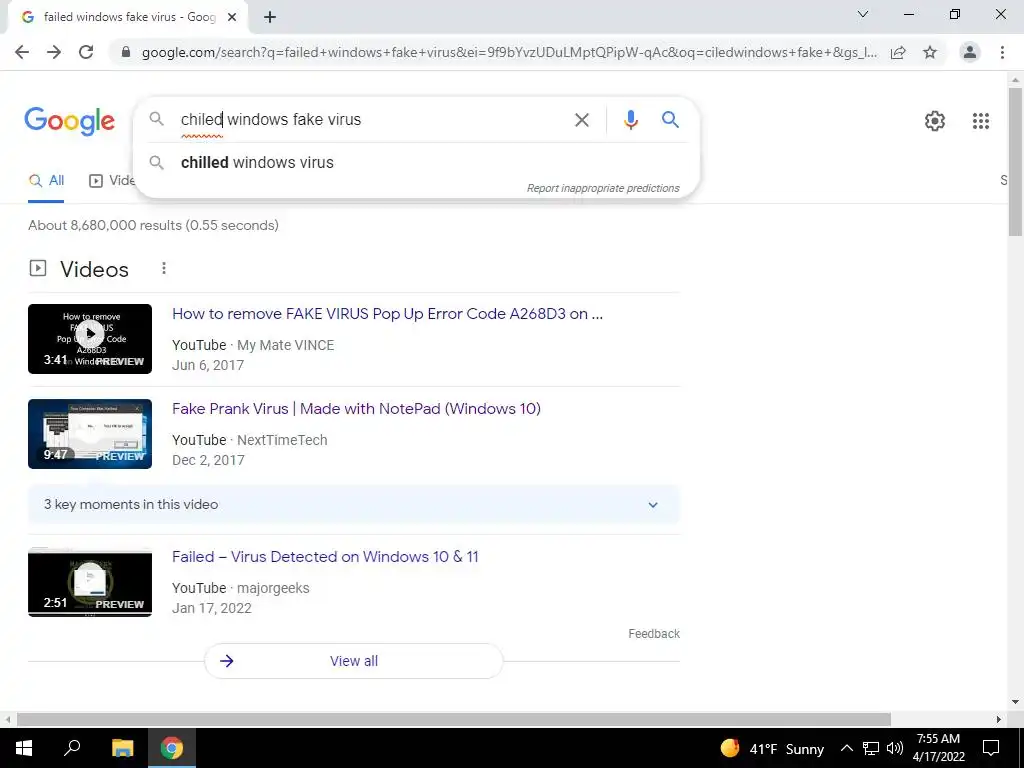Submit search with blue magnifier icon

pos(670,120)
